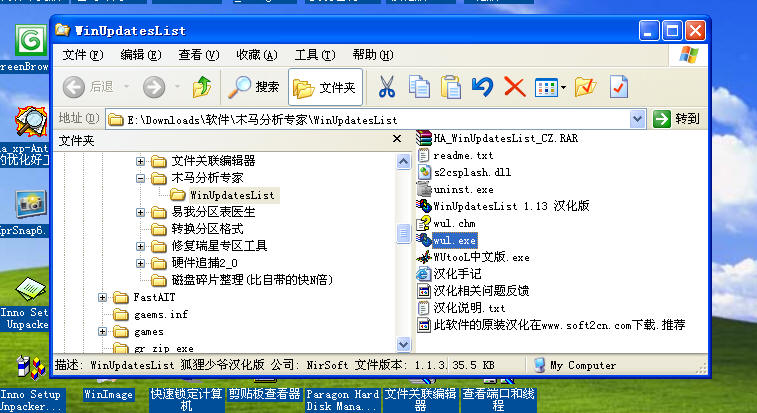Open the address bar dropdown arrow
Image resolution: width=757 pixels, height=413 pixels.
(x=637, y=119)
